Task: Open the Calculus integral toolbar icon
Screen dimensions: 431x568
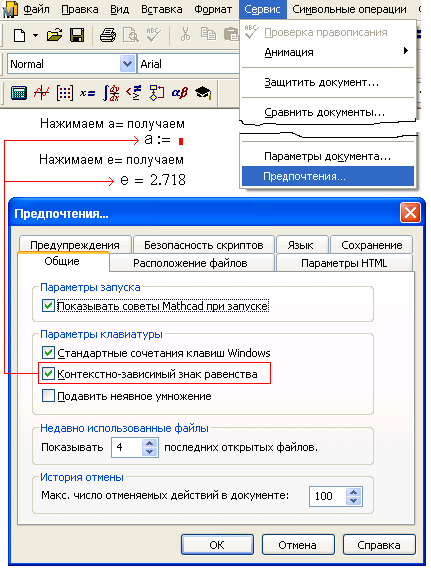Action: coord(111,93)
